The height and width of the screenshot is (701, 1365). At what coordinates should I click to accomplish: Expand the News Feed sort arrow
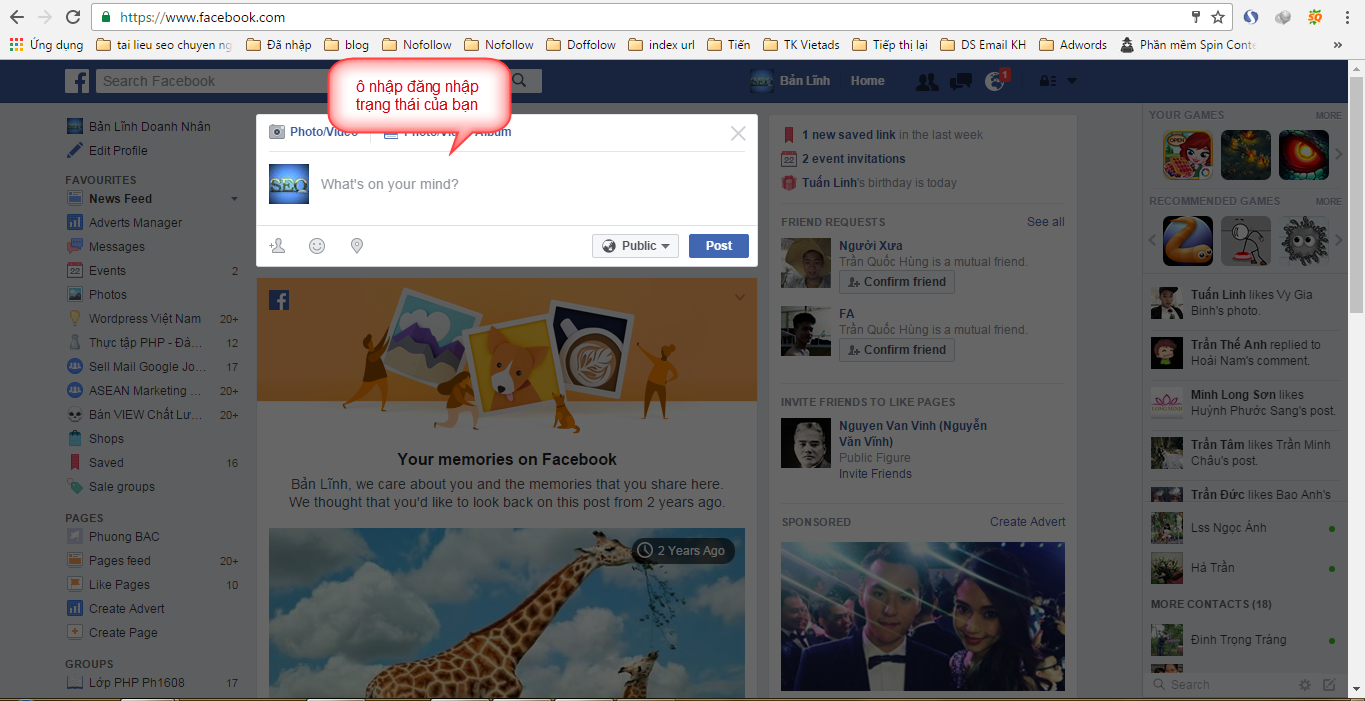pos(233,198)
